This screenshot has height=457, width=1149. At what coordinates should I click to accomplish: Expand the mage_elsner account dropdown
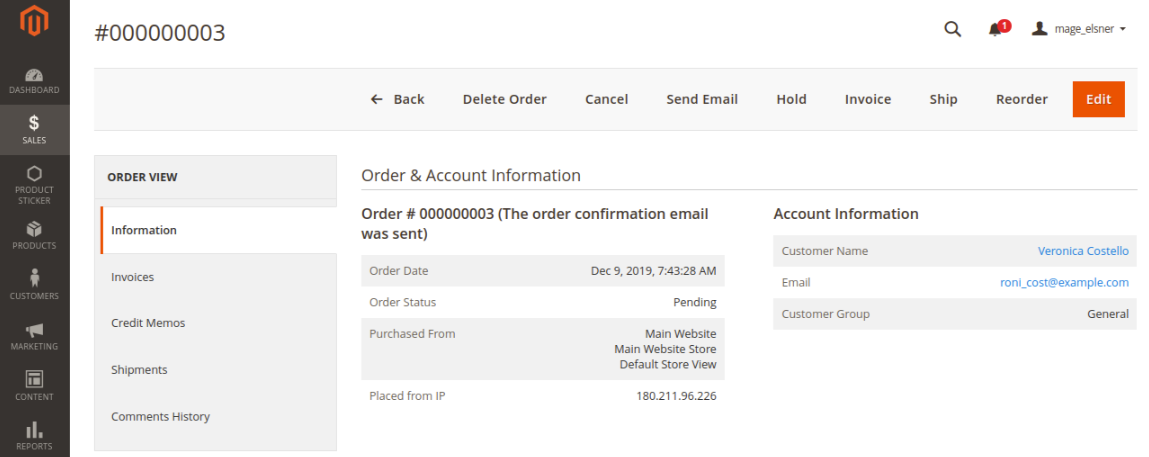1079,29
